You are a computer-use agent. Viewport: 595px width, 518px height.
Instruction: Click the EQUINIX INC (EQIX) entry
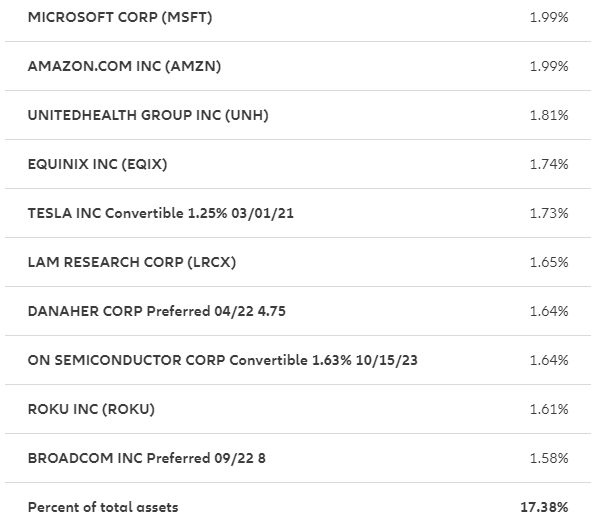[98, 164]
